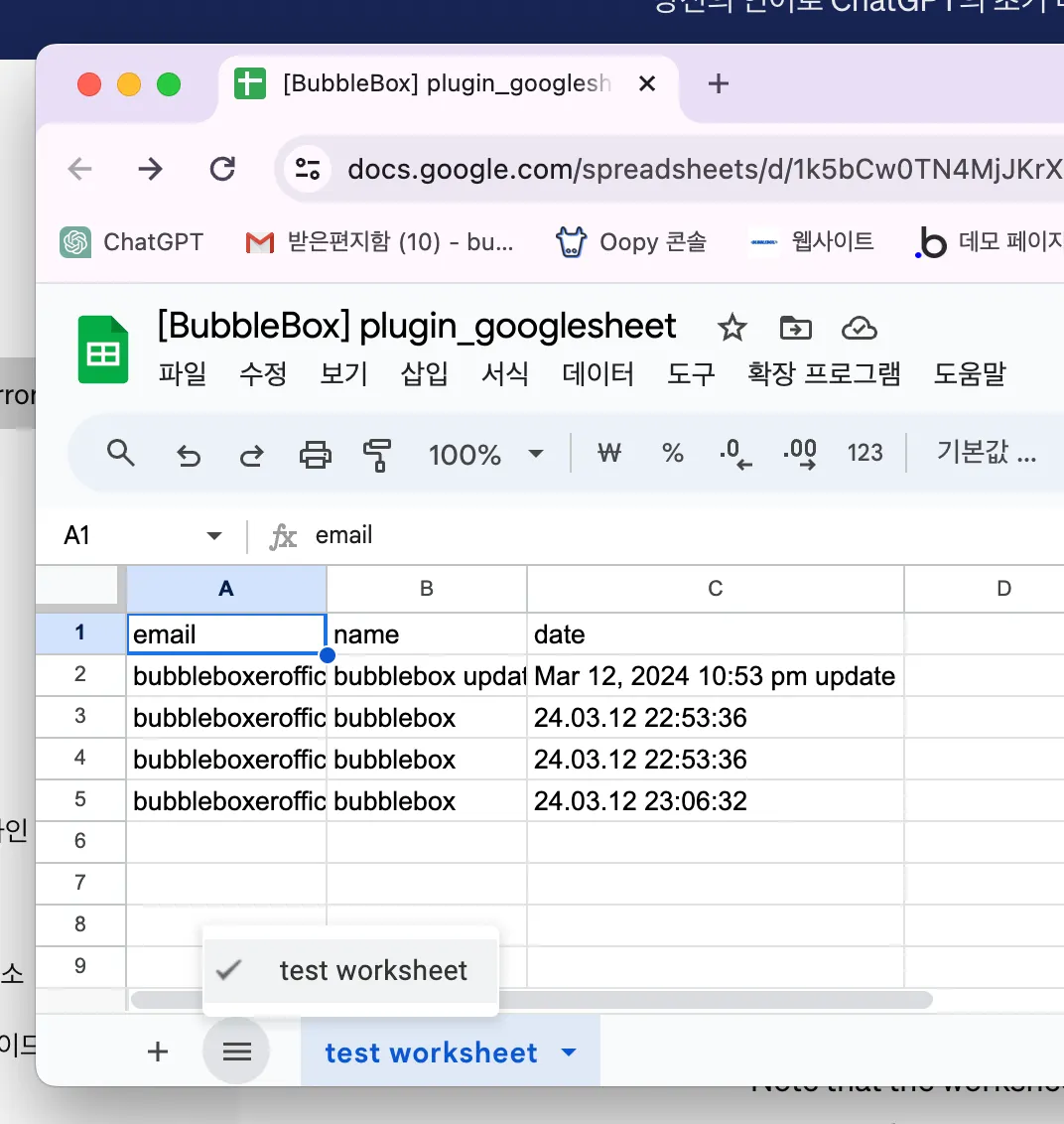Image resolution: width=1064 pixels, height=1124 pixels.
Task: Open the 도움말 menu
Action: click(x=970, y=373)
